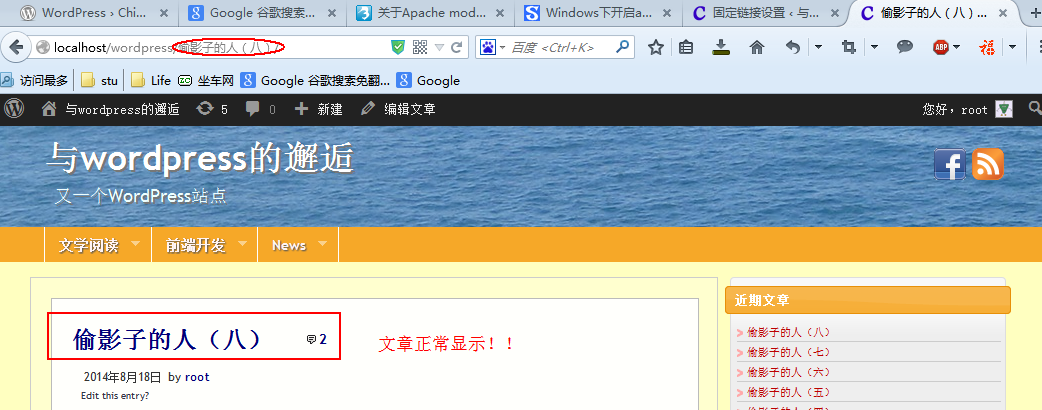Switch to the WordPress › Chi... tab

click(95, 13)
